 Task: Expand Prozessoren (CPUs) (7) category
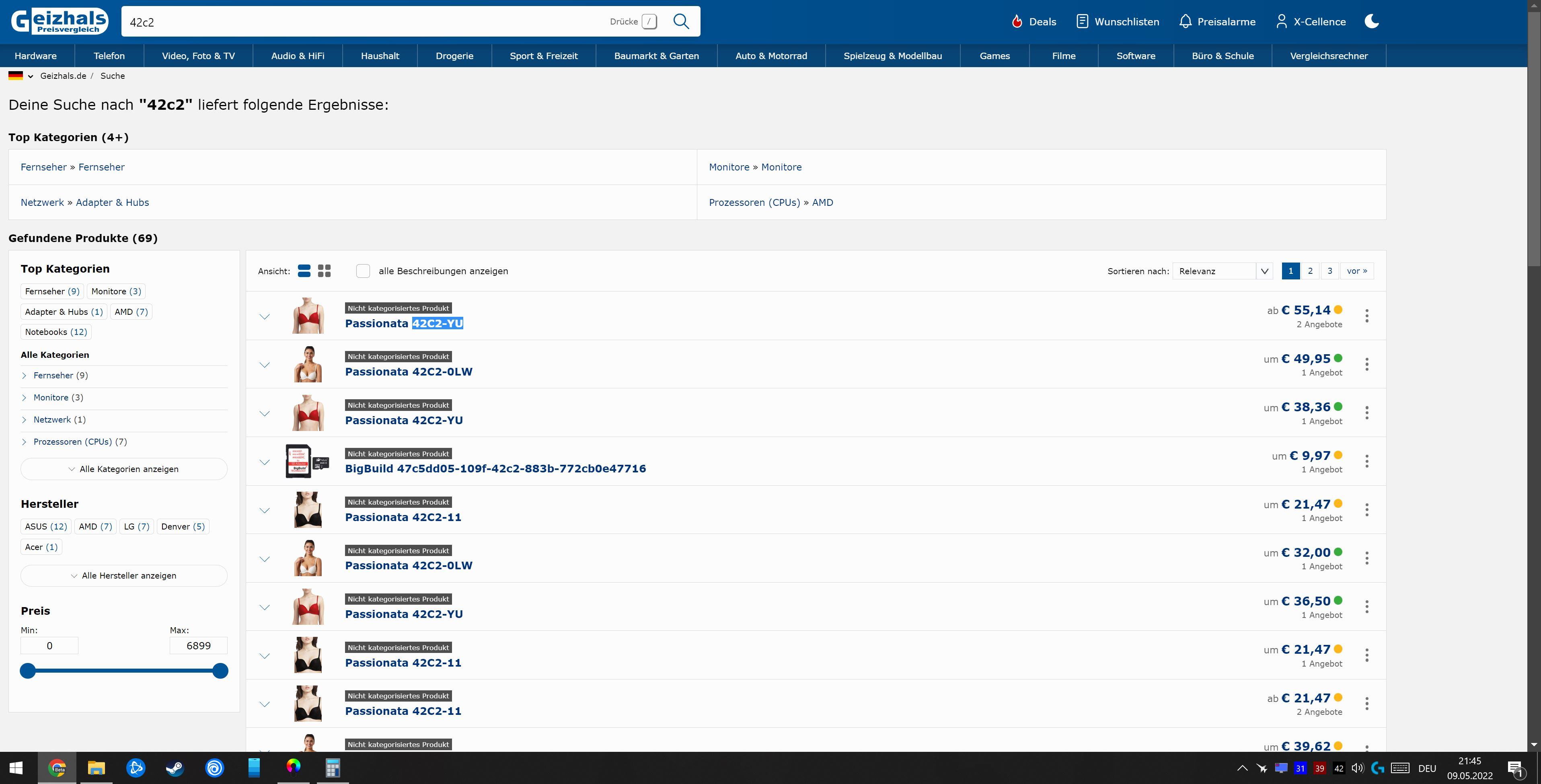tap(24, 442)
